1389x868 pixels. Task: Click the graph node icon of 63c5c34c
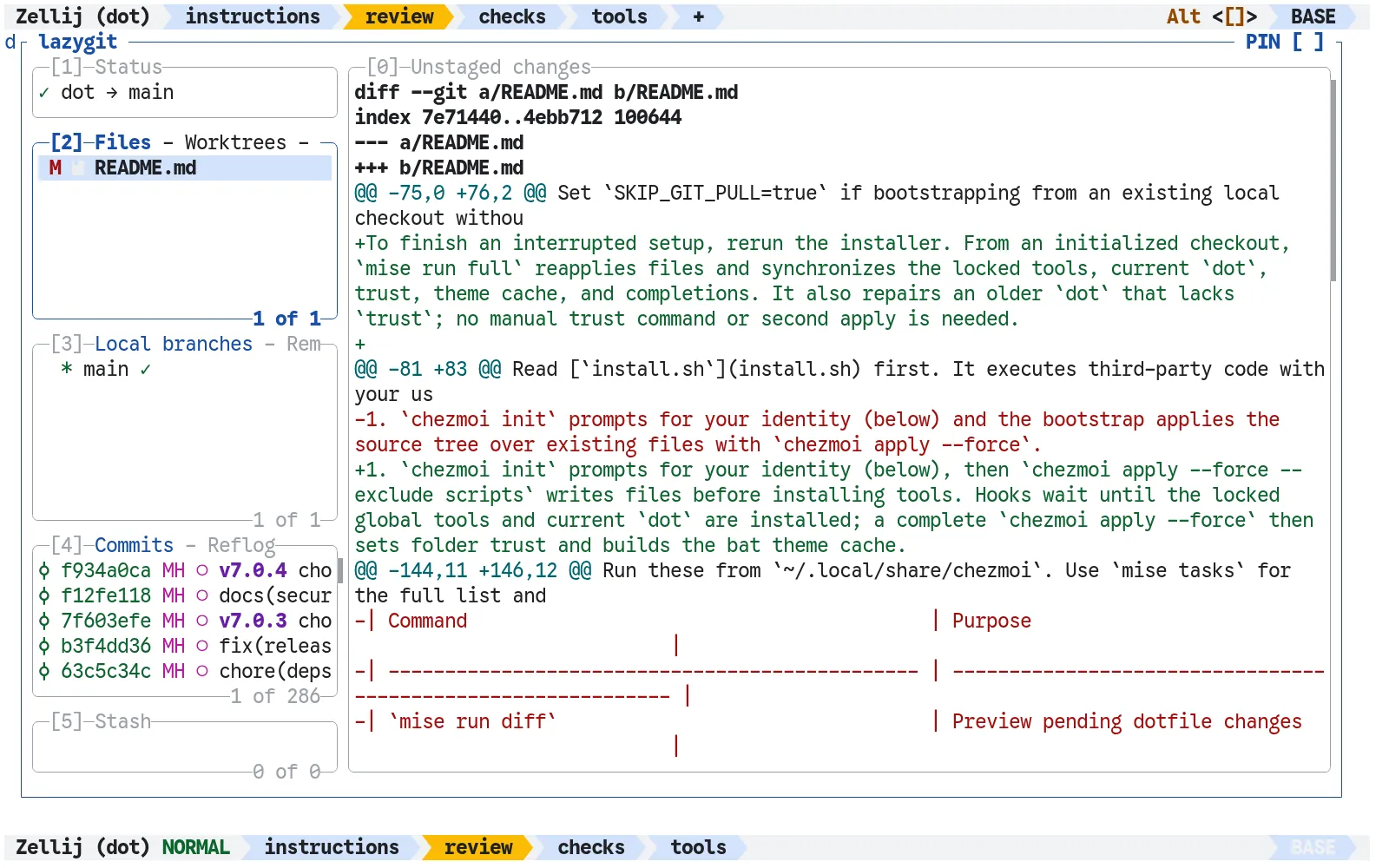[x=44, y=671]
